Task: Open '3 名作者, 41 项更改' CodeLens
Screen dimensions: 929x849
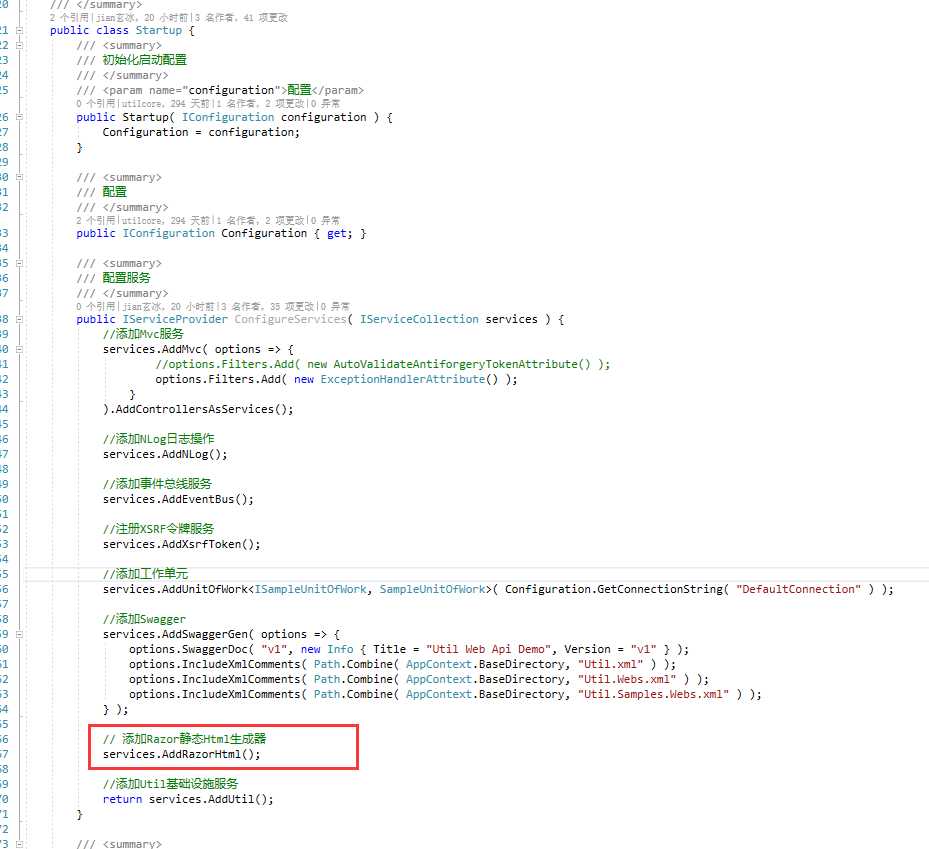Action: 241,18
